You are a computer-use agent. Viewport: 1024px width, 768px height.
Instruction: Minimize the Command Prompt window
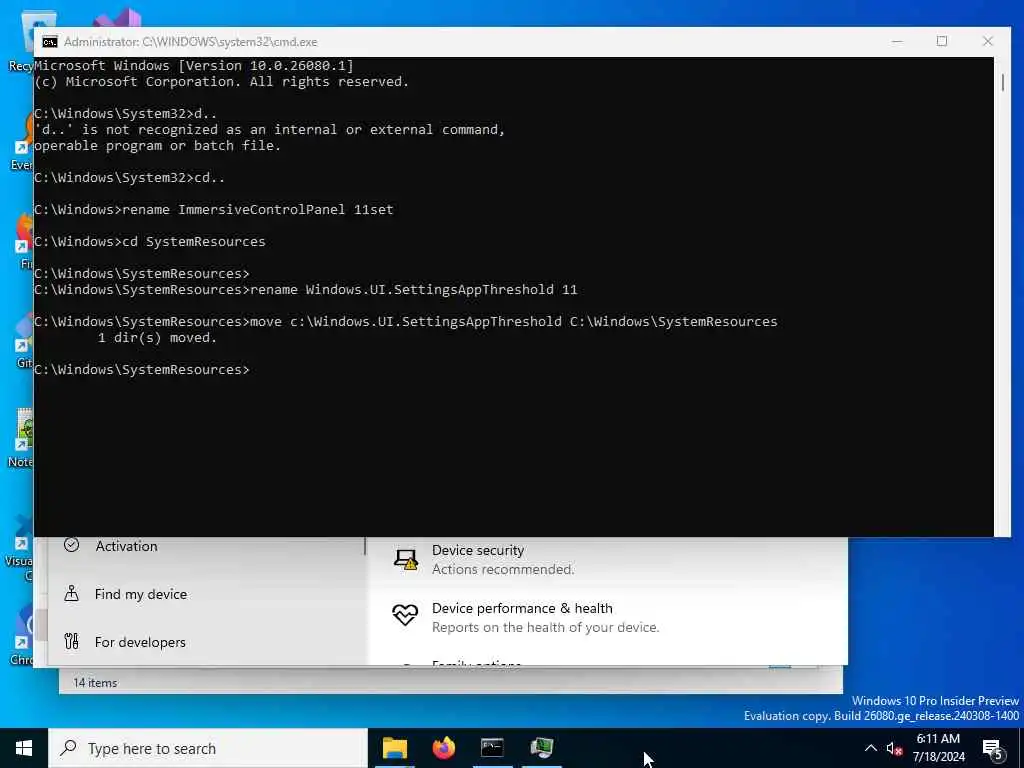pyautogui.click(x=897, y=41)
